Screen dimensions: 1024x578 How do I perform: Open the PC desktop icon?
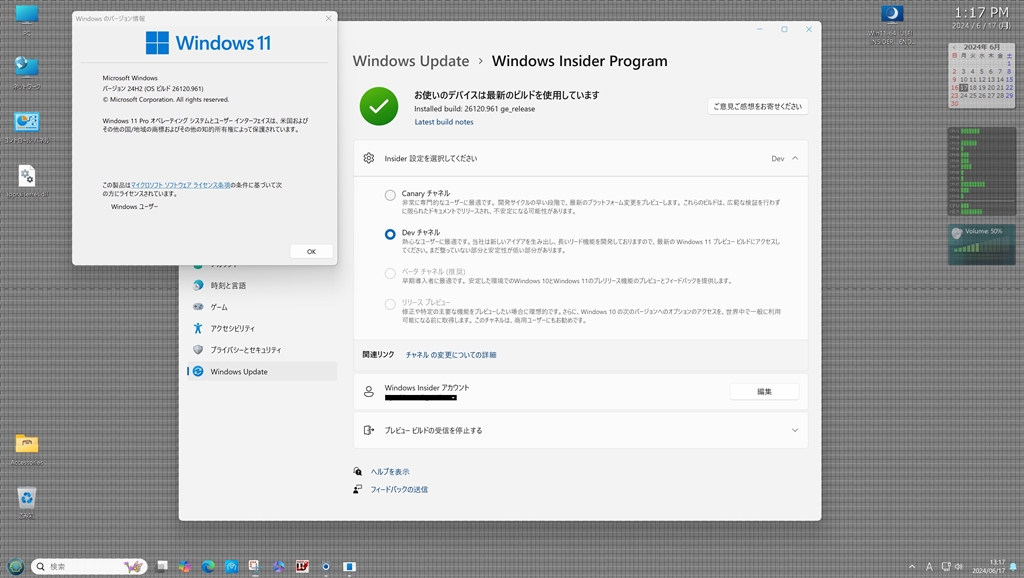[x=27, y=18]
